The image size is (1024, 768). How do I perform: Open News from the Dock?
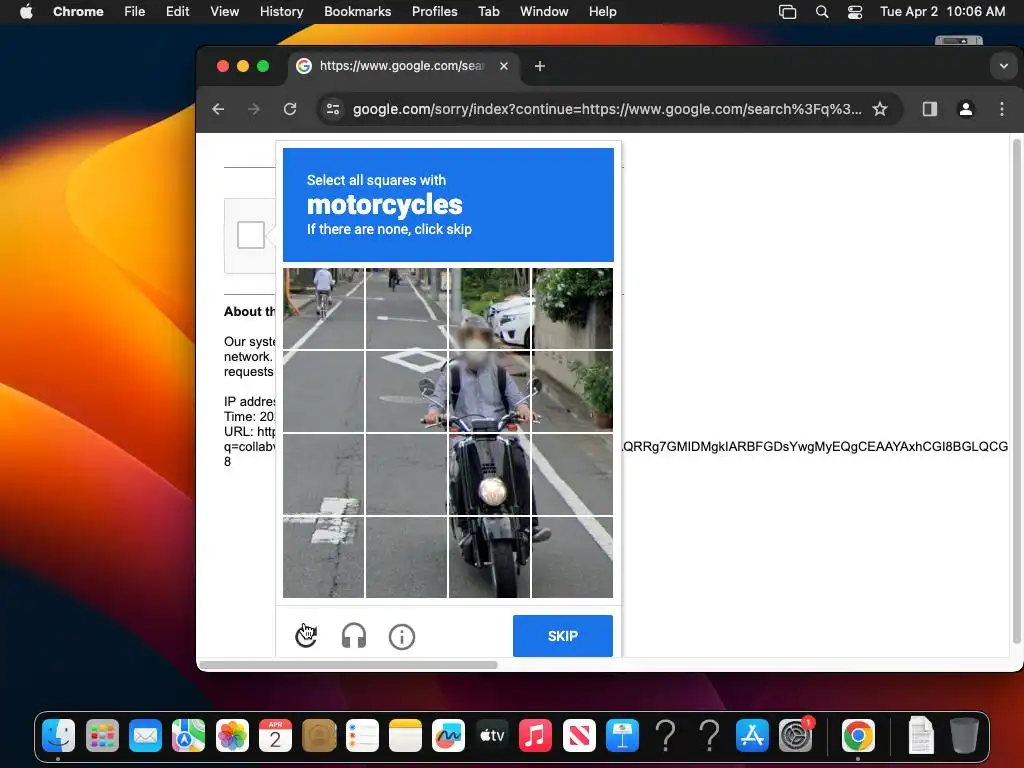579,736
